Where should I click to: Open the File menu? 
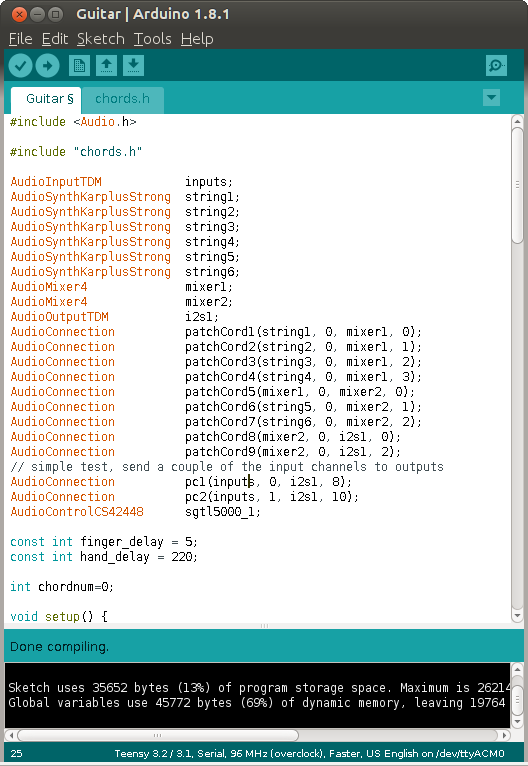[21, 39]
